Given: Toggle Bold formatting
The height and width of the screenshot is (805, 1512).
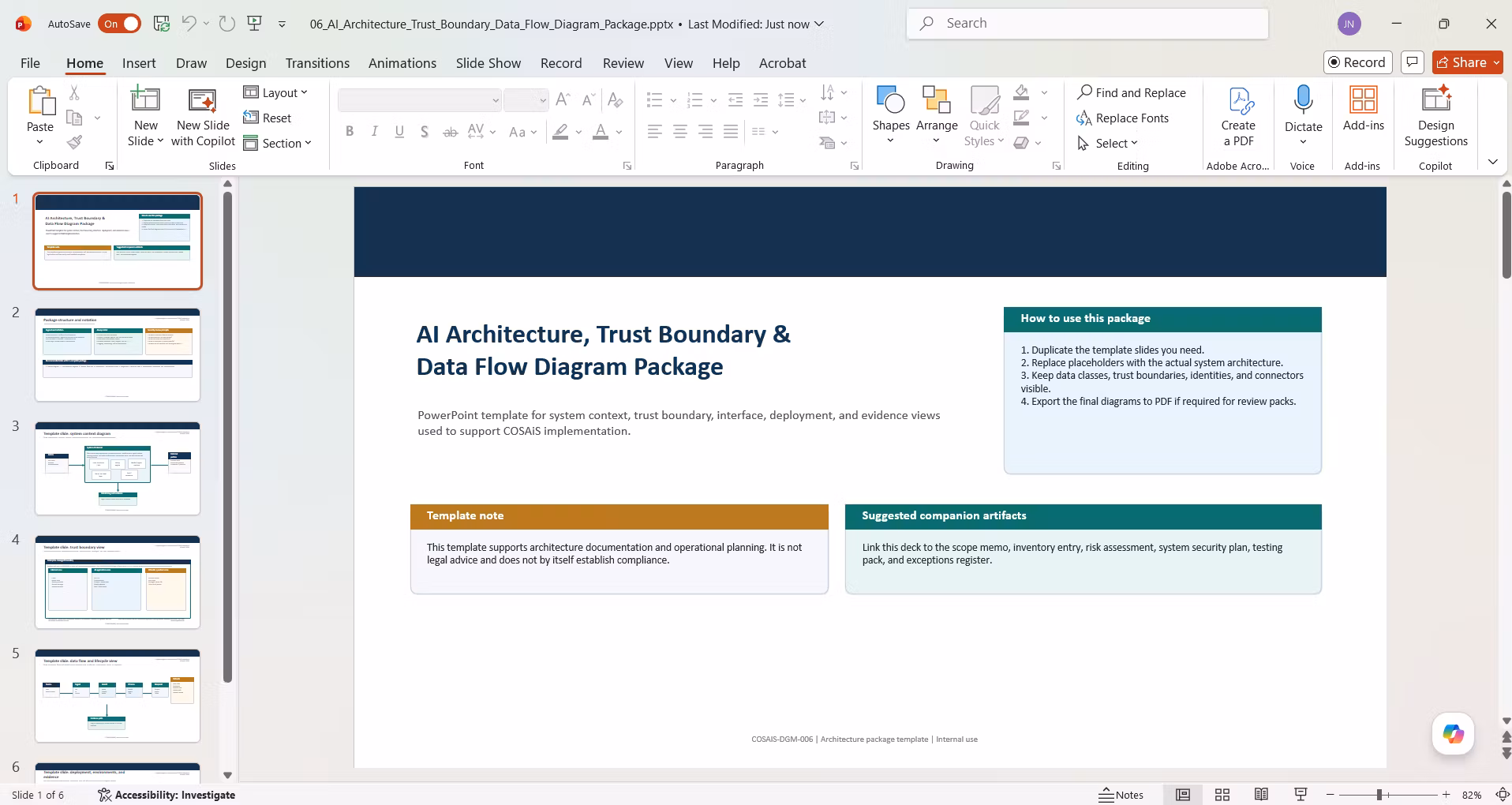Looking at the screenshot, I should (350, 132).
